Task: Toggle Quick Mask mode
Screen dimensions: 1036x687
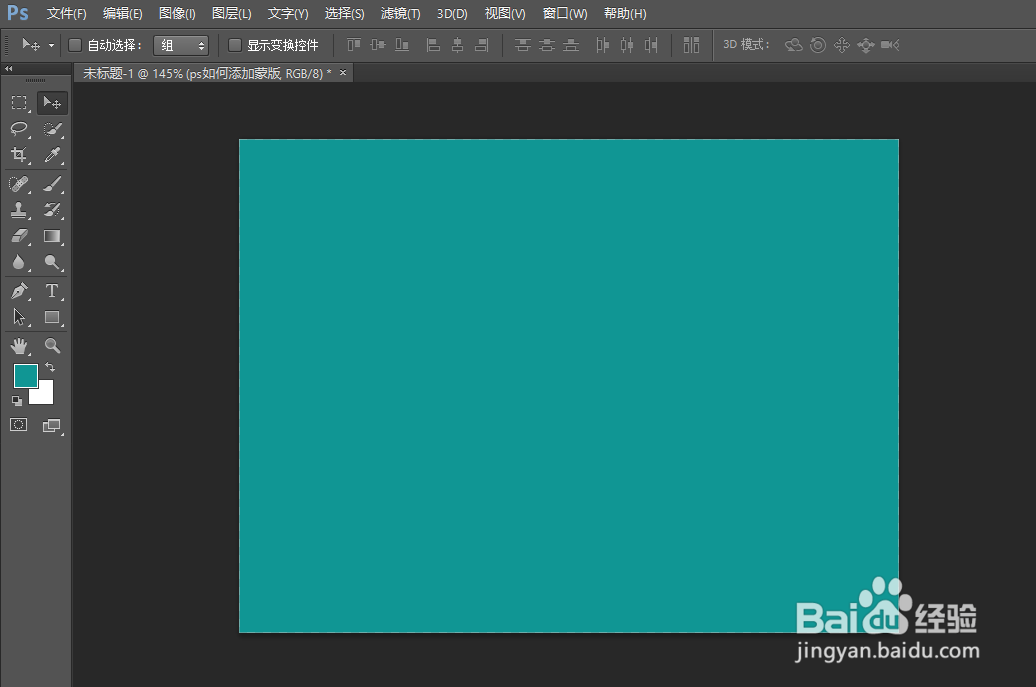Action: coord(18,425)
